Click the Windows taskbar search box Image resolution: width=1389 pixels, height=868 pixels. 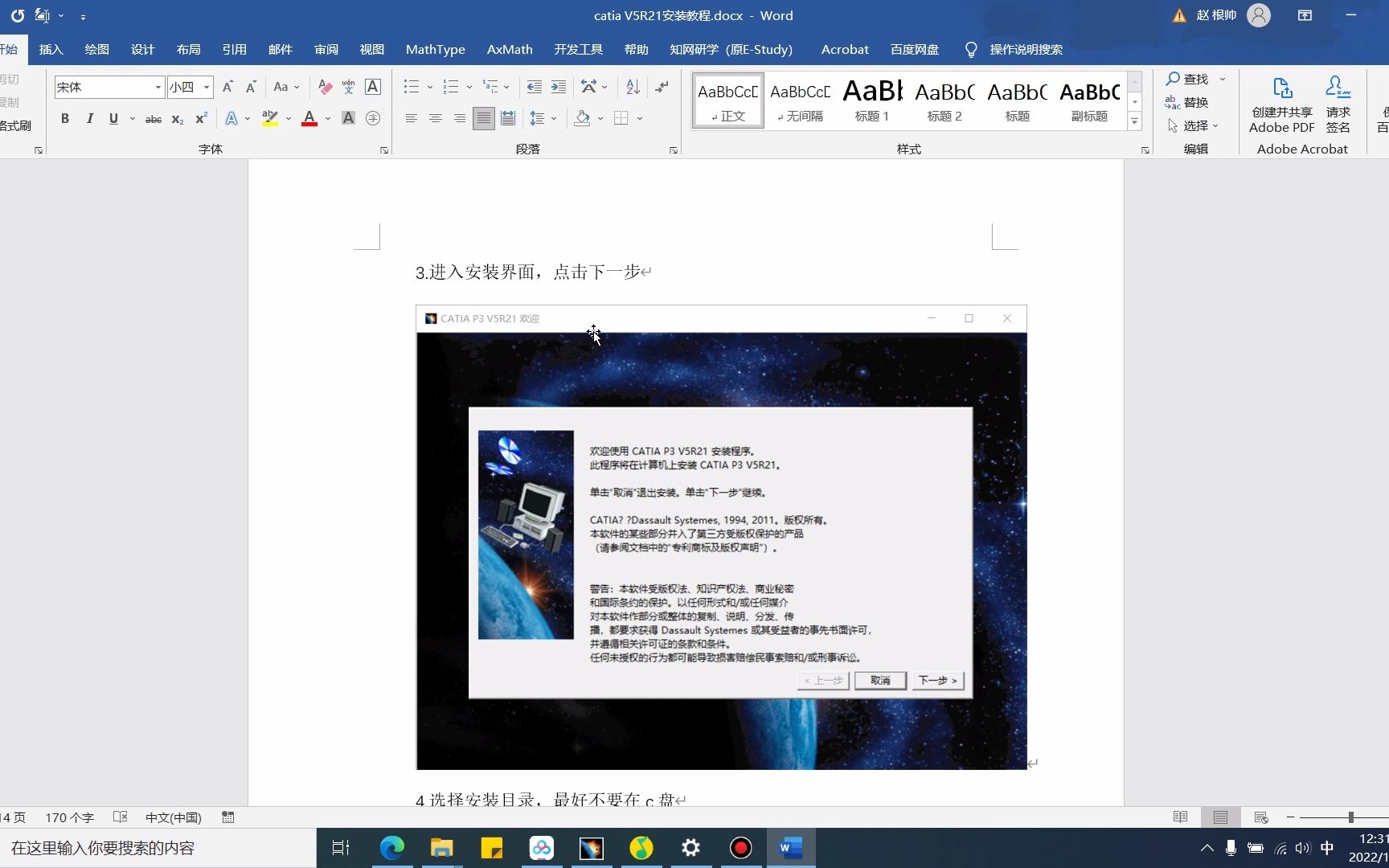pyautogui.click(x=158, y=848)
